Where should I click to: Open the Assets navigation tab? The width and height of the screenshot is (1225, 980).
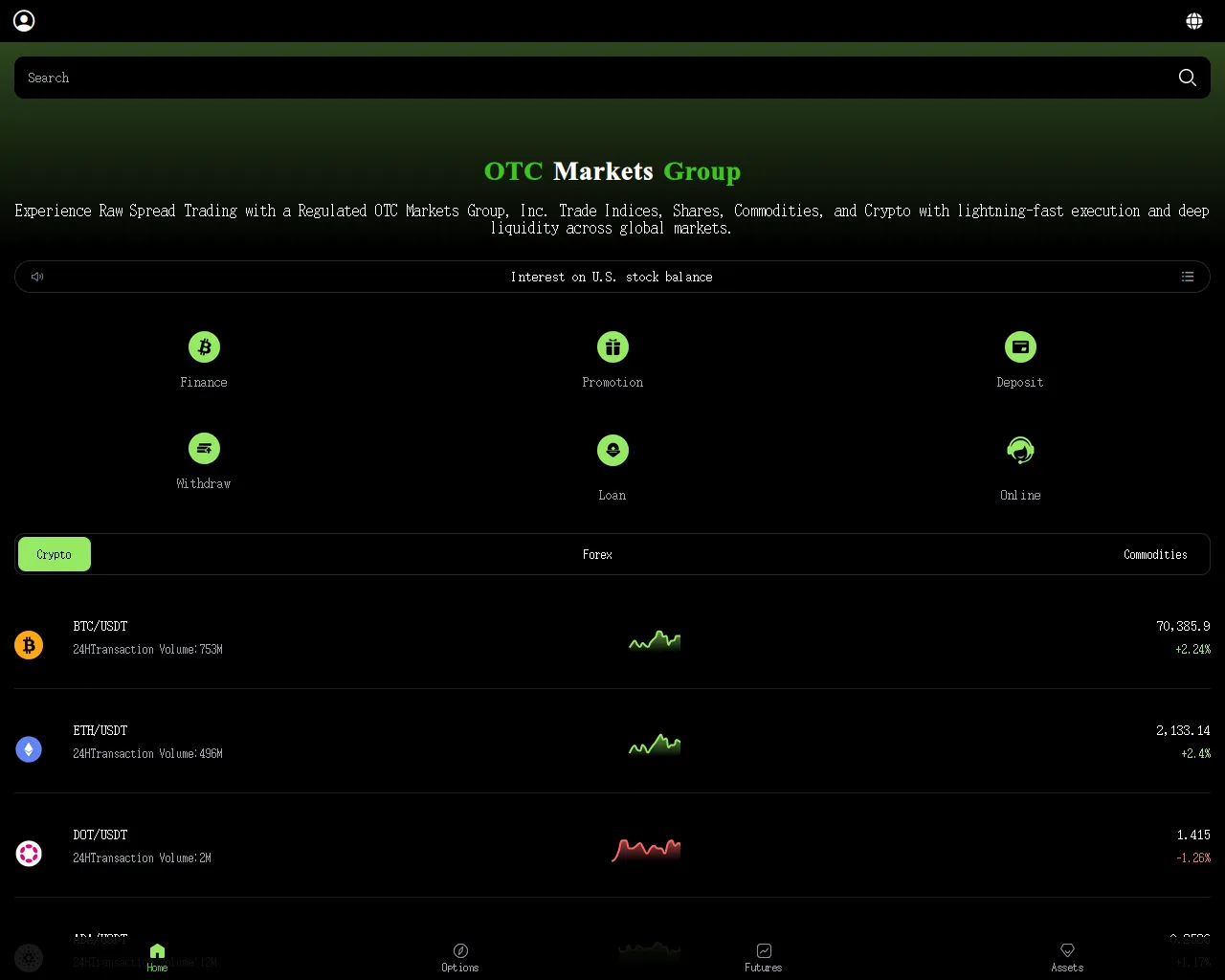pos(1067,957)
